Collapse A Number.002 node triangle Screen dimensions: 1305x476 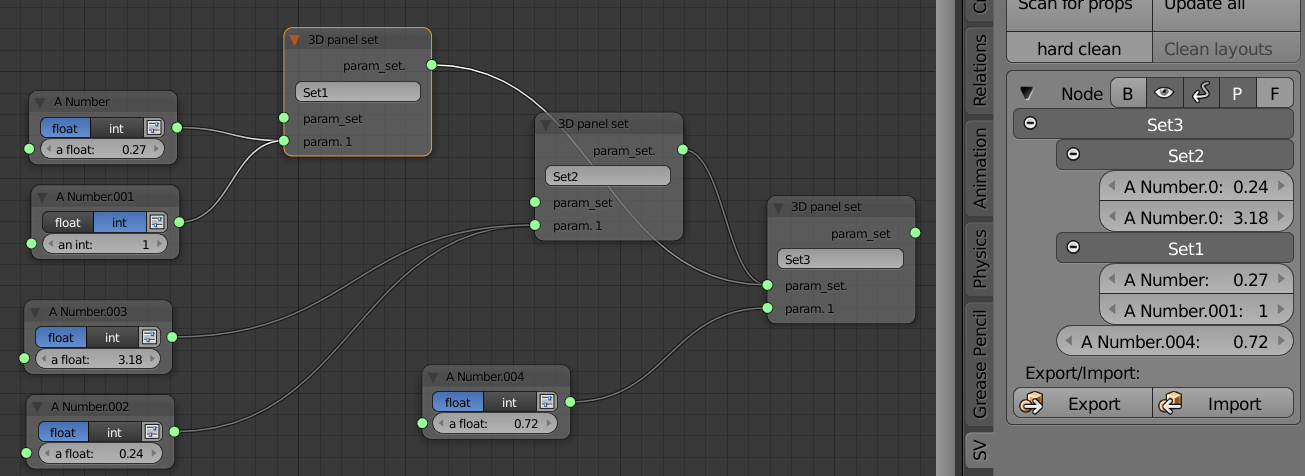point(37,407)
